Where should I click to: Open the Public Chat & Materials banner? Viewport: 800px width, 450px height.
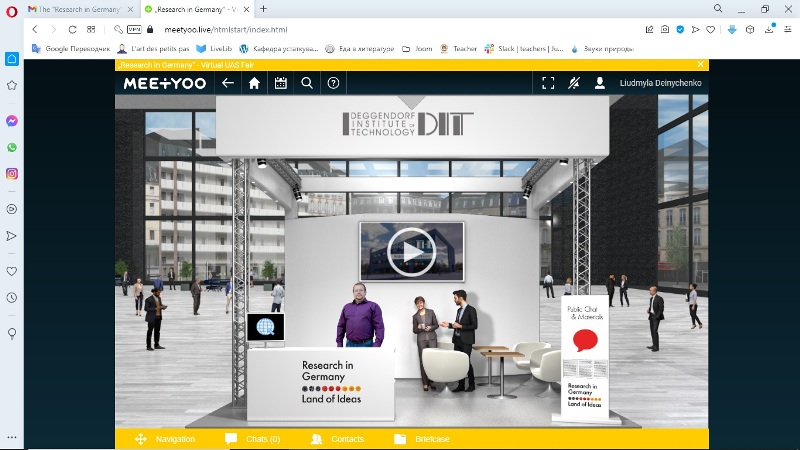pyautogui.click(x=585, y=357)
